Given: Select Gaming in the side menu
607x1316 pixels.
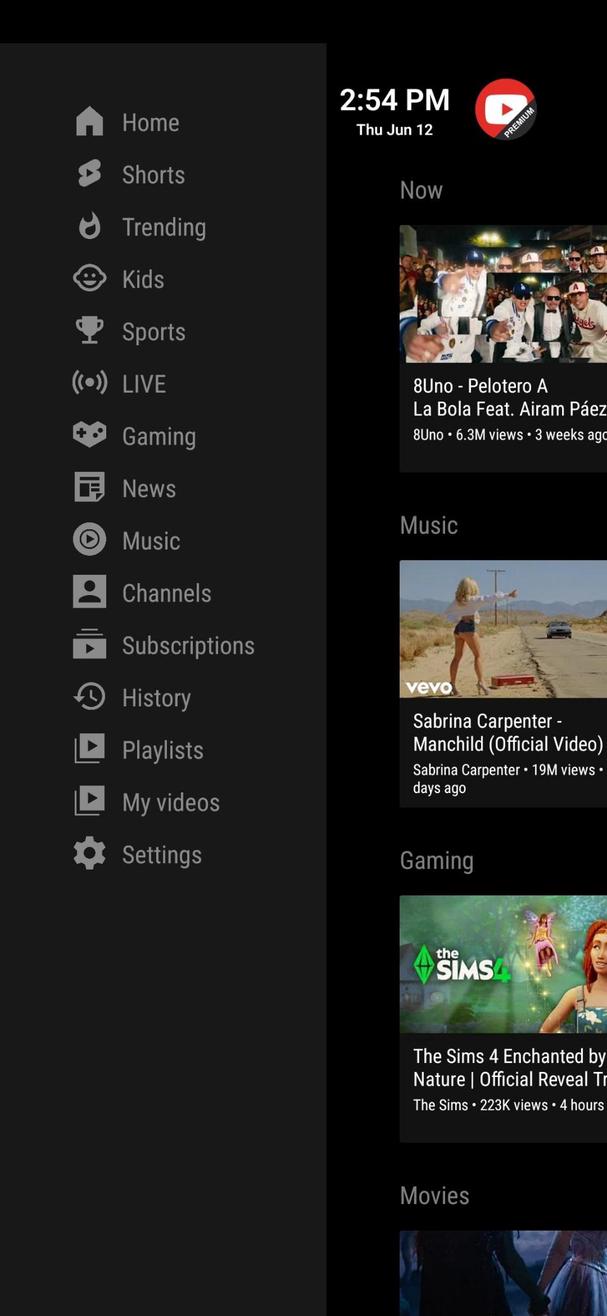Looking at the screenshot, I should (x=159, y=437).
